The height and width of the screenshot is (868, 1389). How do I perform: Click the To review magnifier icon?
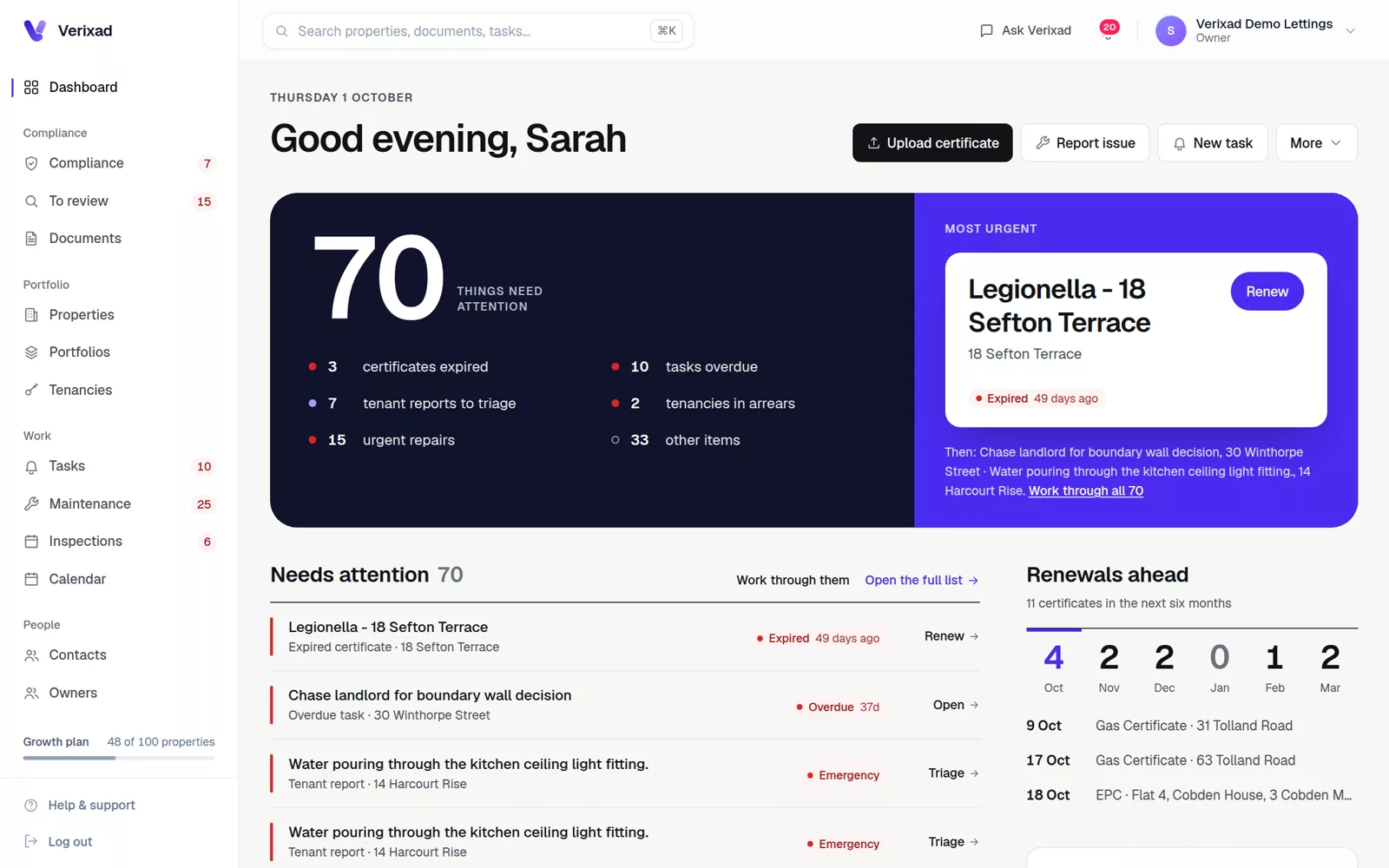point(31,201)
